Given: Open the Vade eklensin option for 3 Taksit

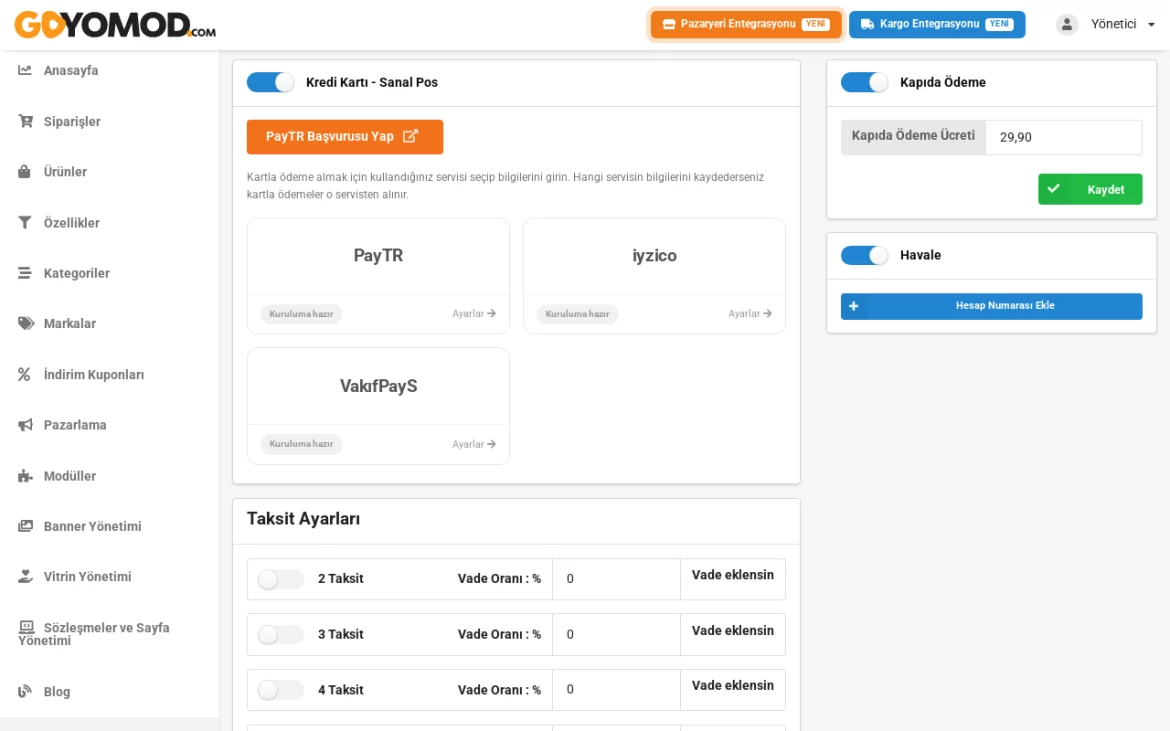Looking at the screenshot, I should click(733, 635).
